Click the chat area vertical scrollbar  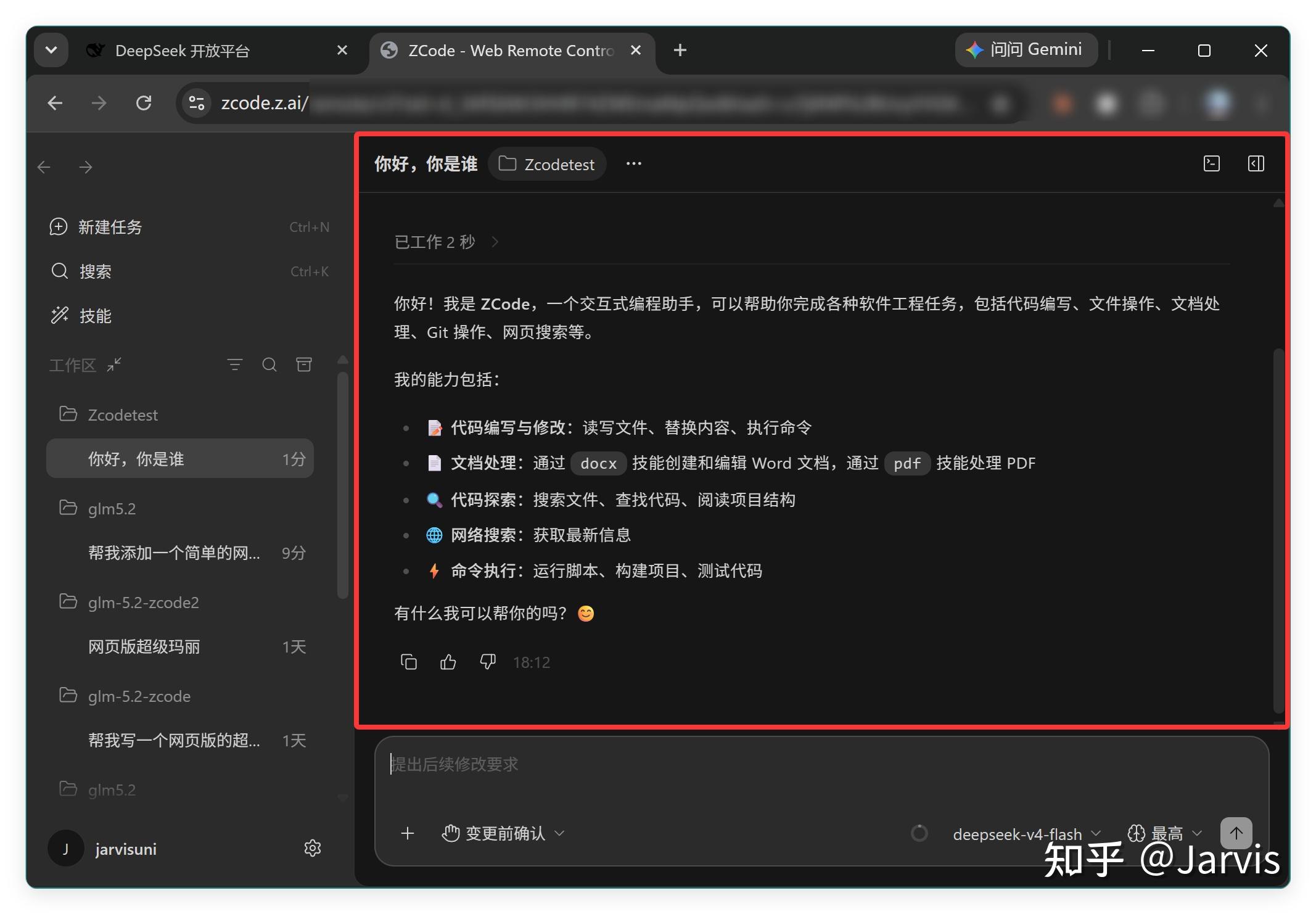pos(1279,530)
